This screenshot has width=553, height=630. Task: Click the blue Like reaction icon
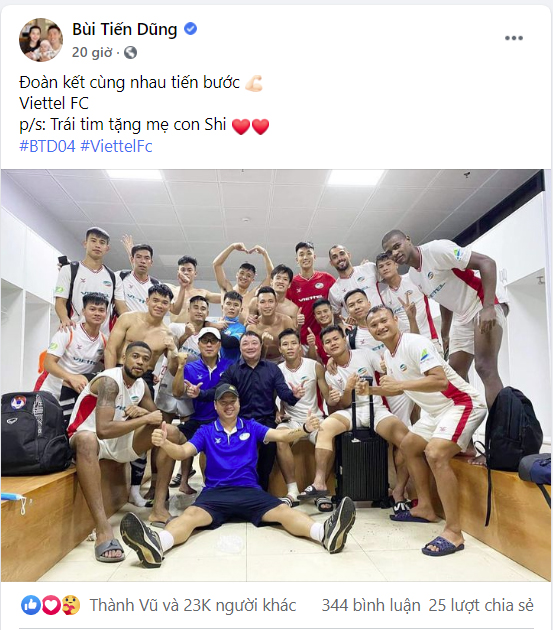click(31, 605)
